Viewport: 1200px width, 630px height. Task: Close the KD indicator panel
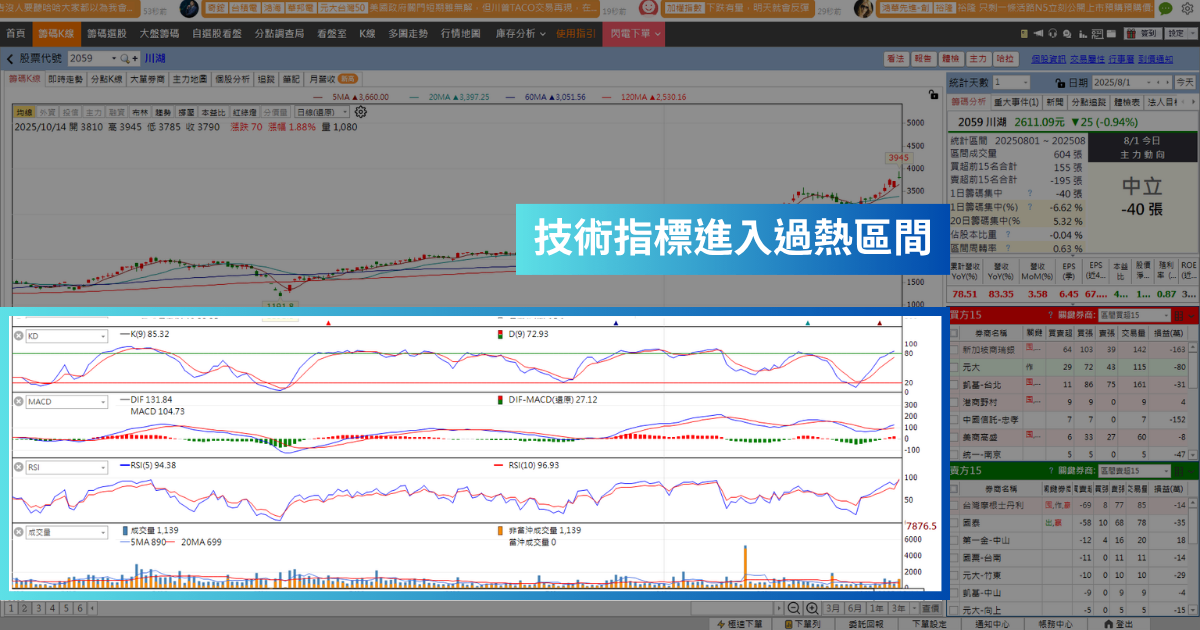(18, 336)
